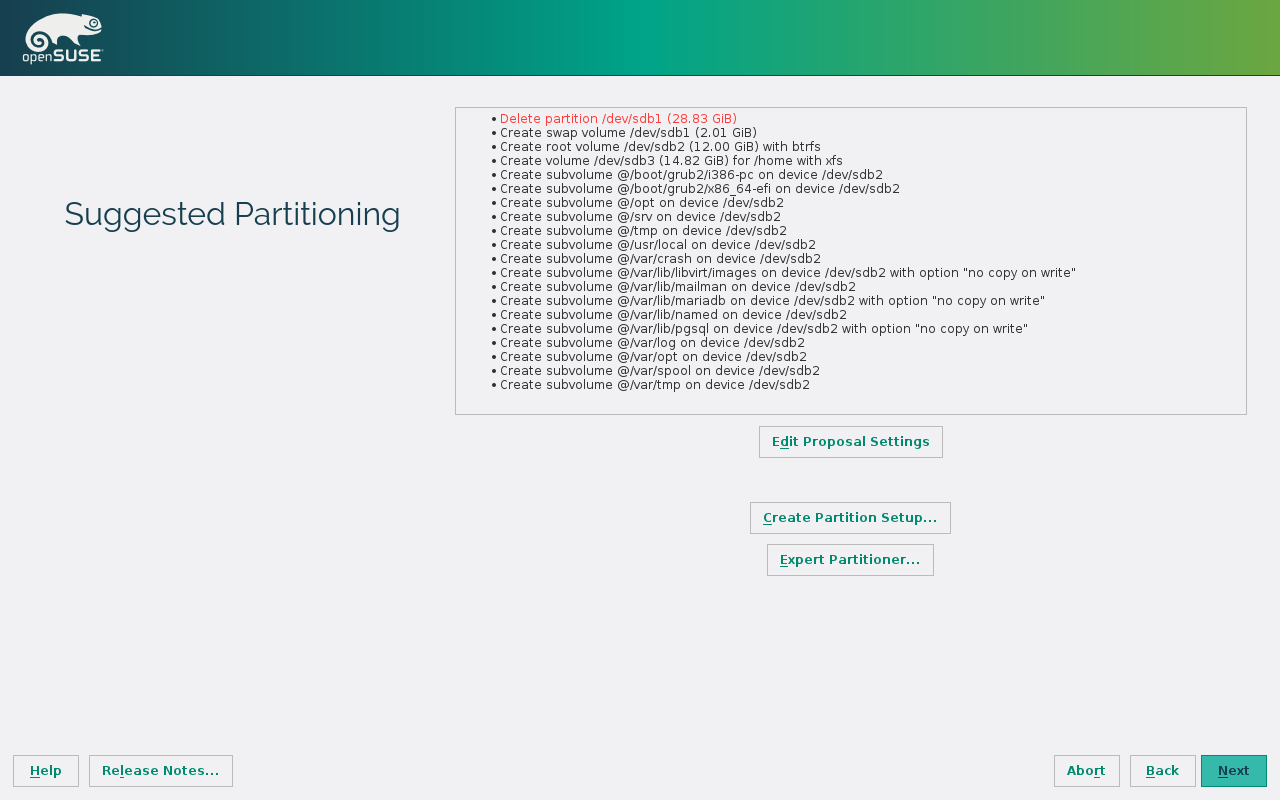Select the red Delete partition /dev/sdb1 line

point(618,119)
